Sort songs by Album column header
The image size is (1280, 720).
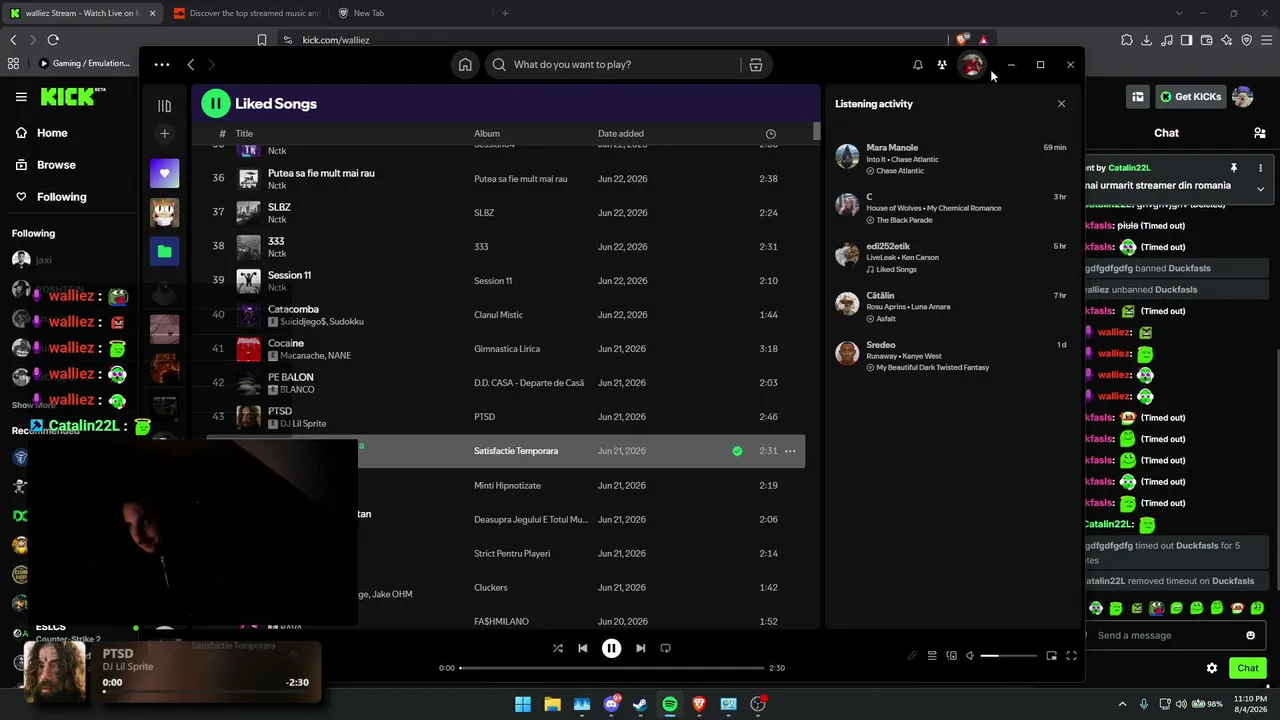pos(487,133)
